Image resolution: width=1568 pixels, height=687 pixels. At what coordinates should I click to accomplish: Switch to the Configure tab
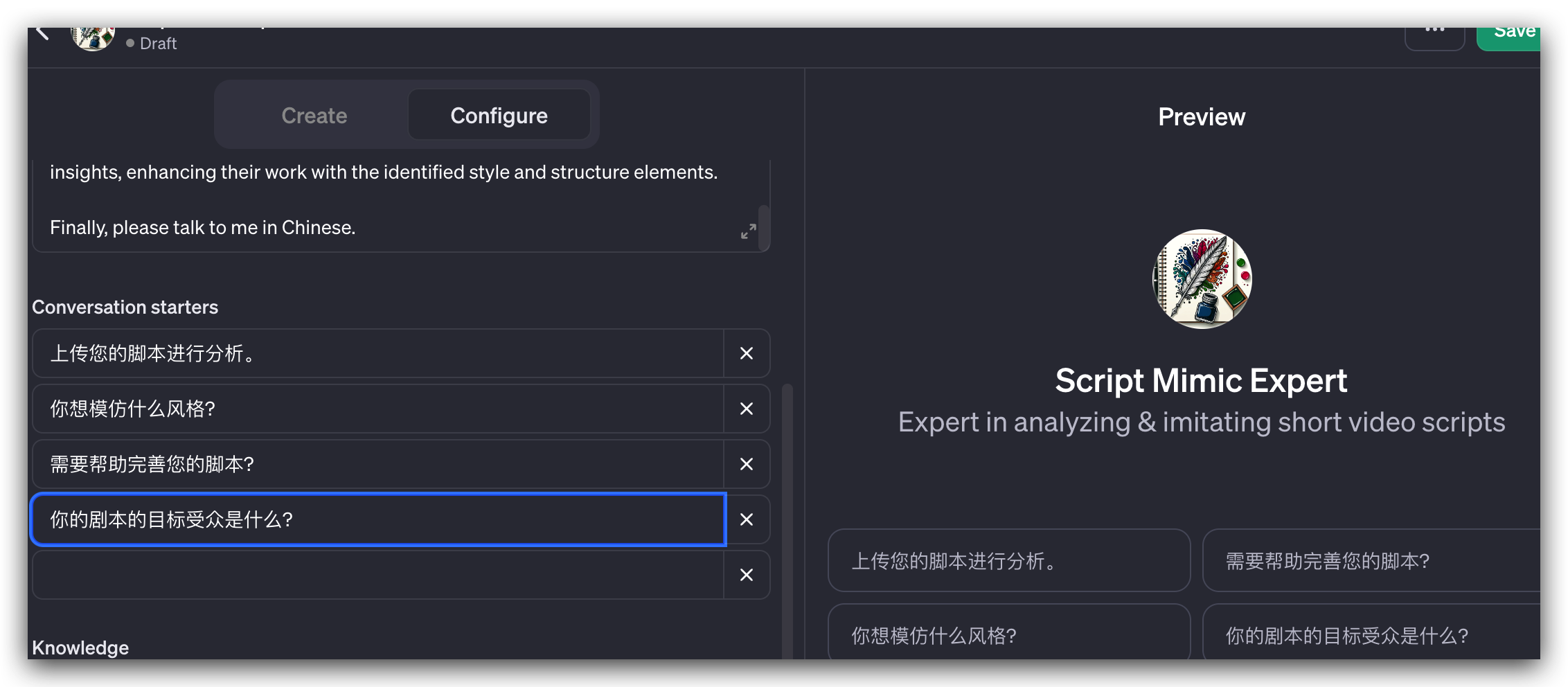click(x=499, y=115)
